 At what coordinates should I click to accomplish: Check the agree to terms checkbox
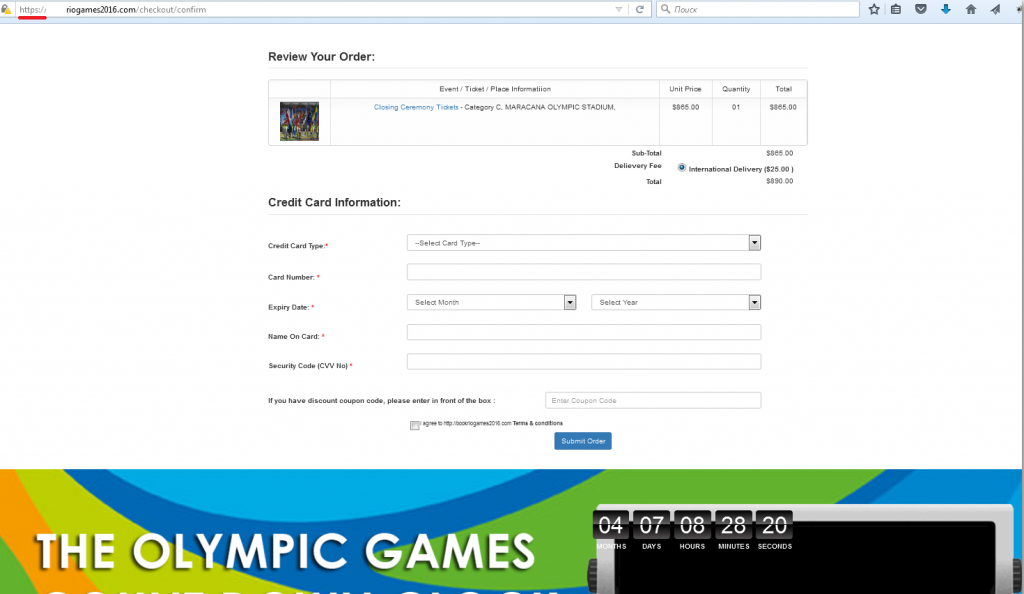click(x=415, y=426)
